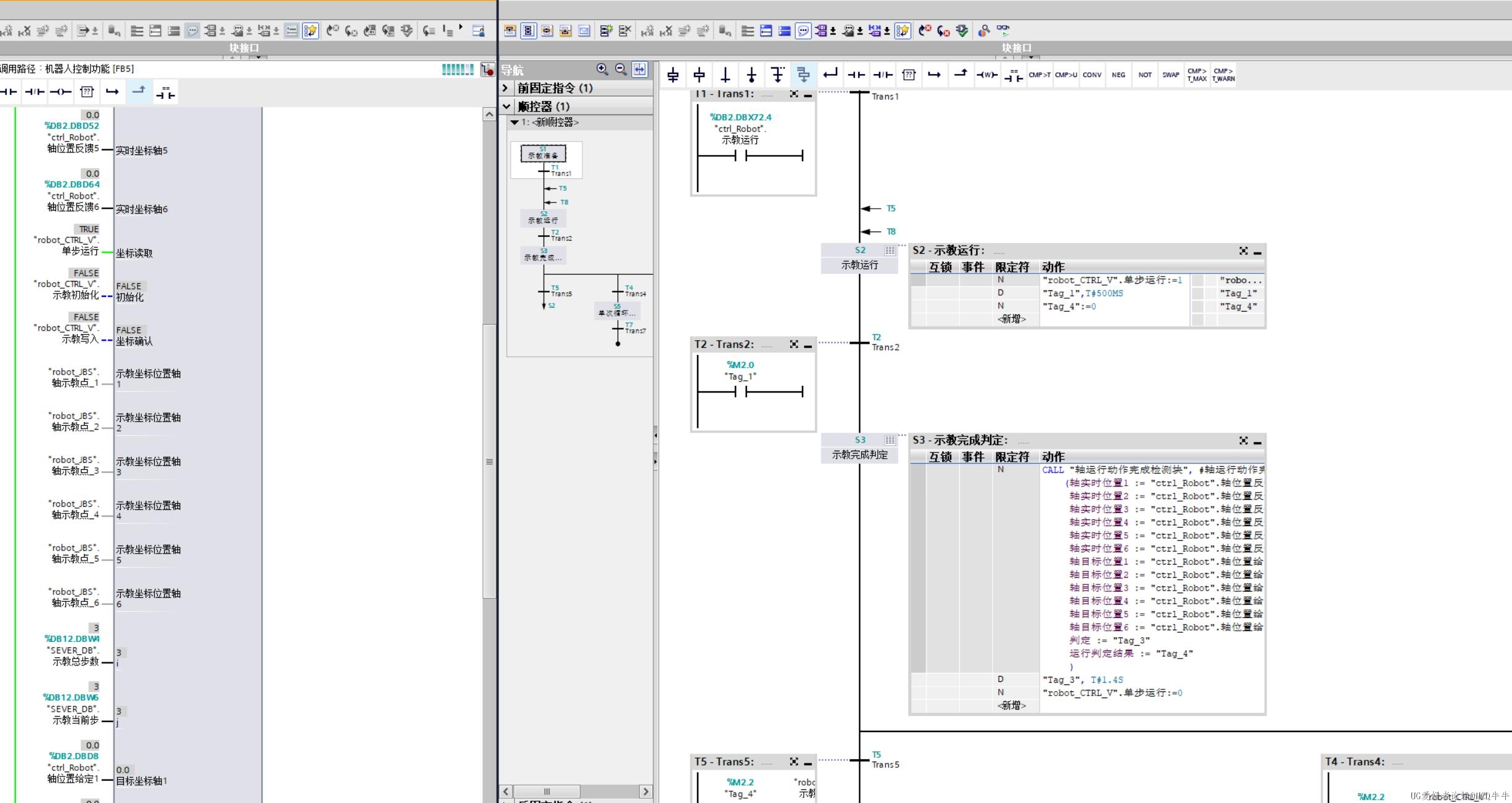This screenshot has width=1512, height=803.
Task: Insert coil in left editor toolbar
Action: [x=60, y=92]
